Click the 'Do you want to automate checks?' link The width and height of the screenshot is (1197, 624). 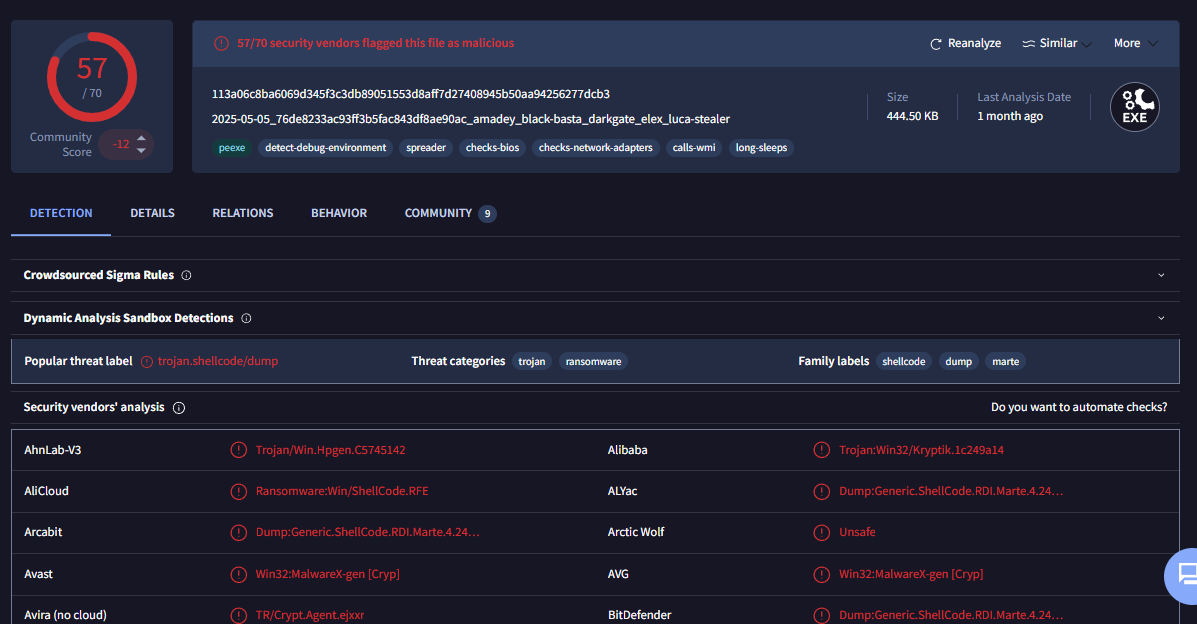click(1079, 407)
